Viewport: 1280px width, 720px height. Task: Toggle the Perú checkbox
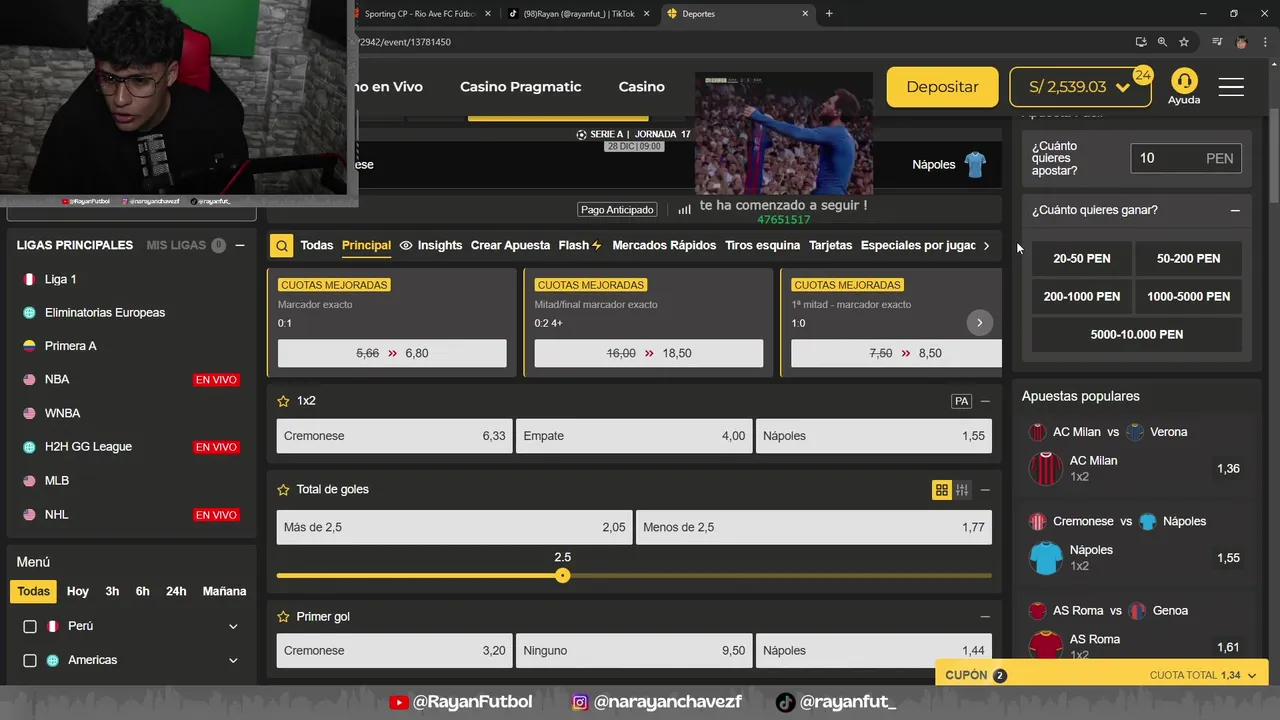coord(30,627)
